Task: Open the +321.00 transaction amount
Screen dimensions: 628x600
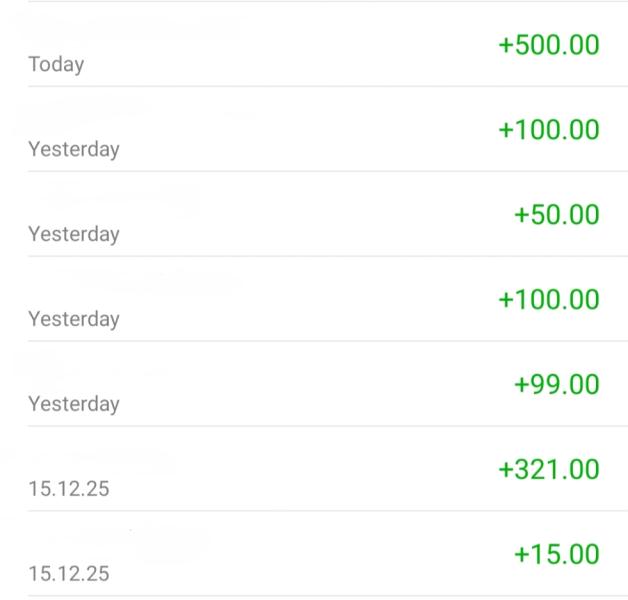Action: pos(549,470)
